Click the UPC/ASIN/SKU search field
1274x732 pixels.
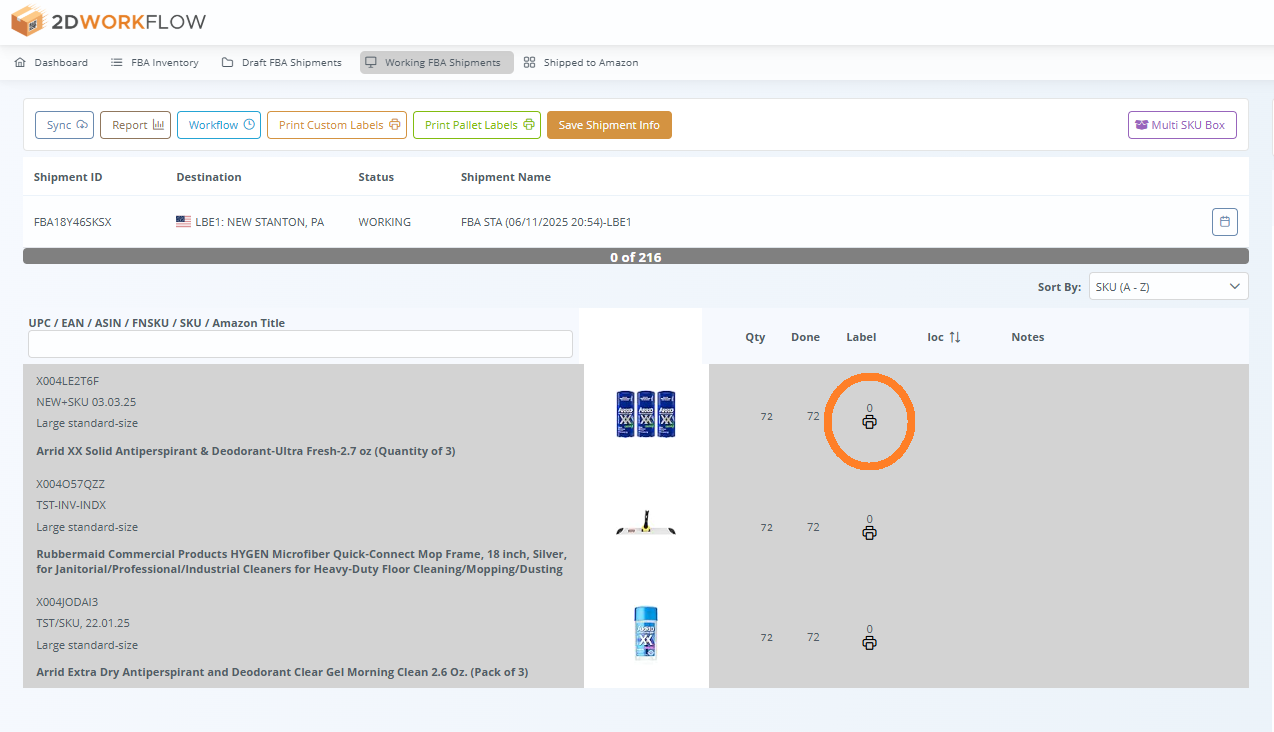click(300, 343)
